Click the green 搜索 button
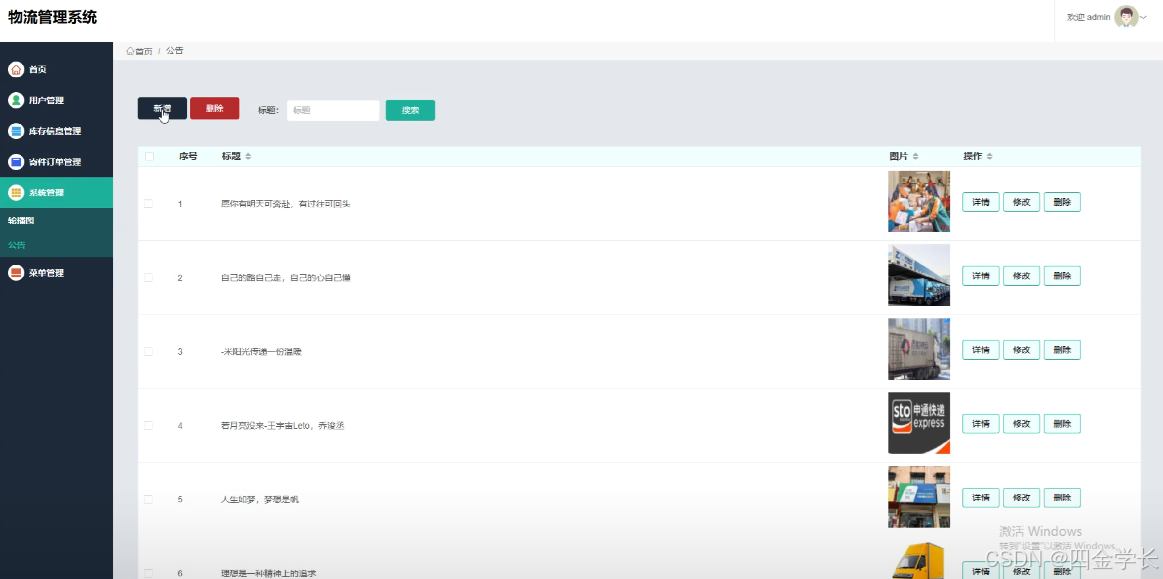 coord(410,110)
